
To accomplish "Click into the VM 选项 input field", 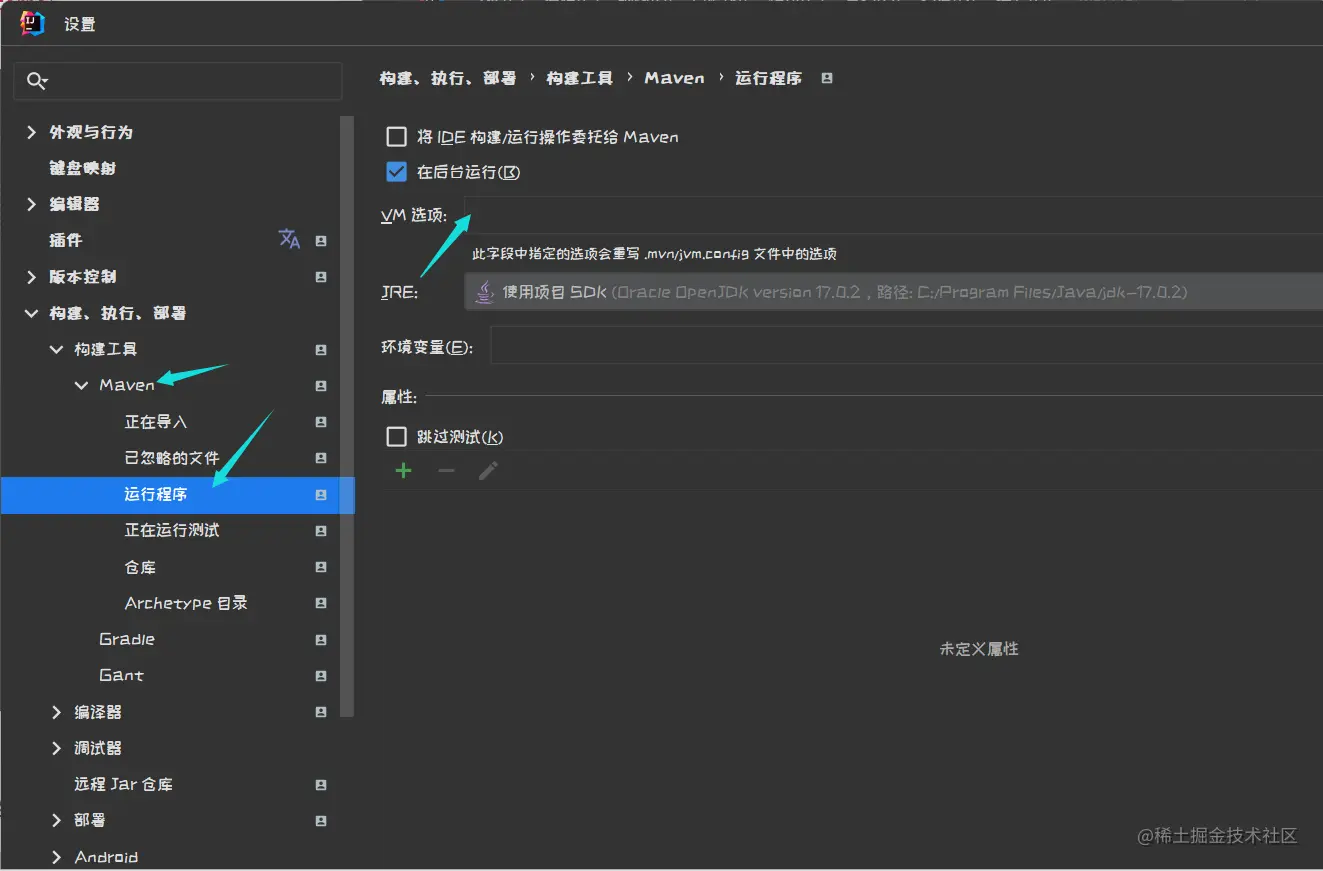I will (x=894, y=215).
